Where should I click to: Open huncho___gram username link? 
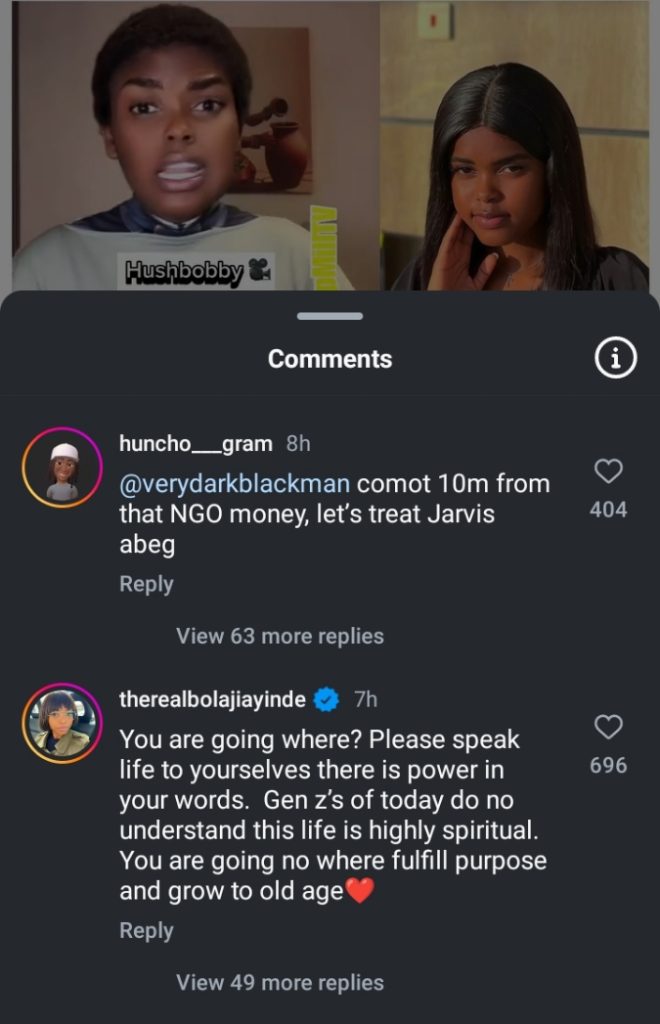(195, 444)
